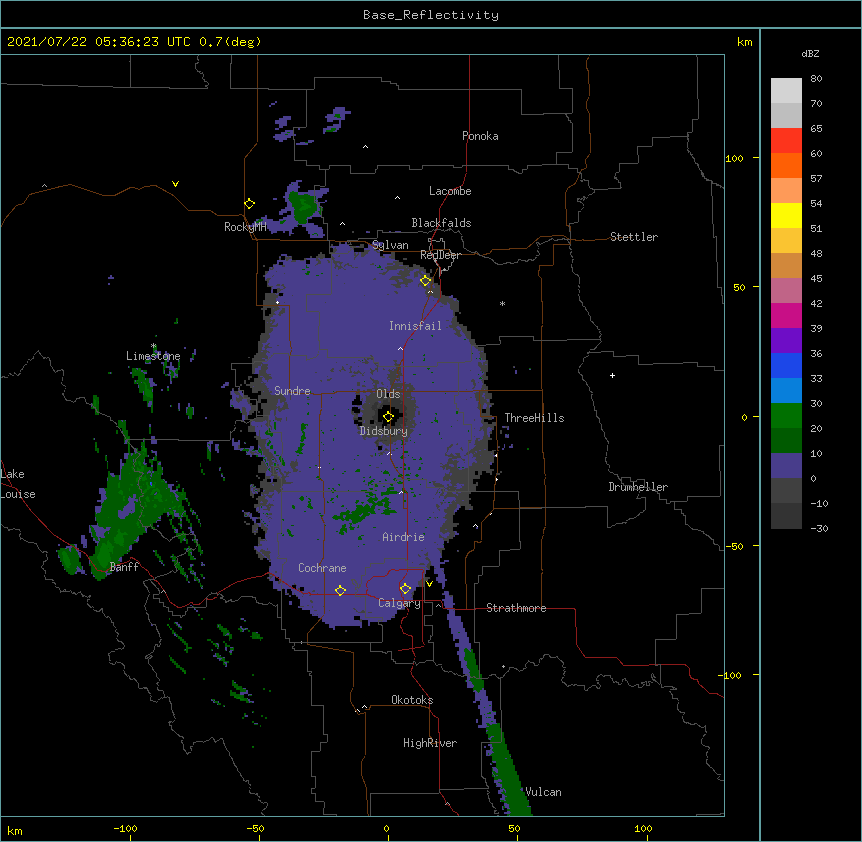Viewport: 862px width, 842px height.
Task: Click the green echo north of RockyMH label
Action: click(x=303, y=206)
